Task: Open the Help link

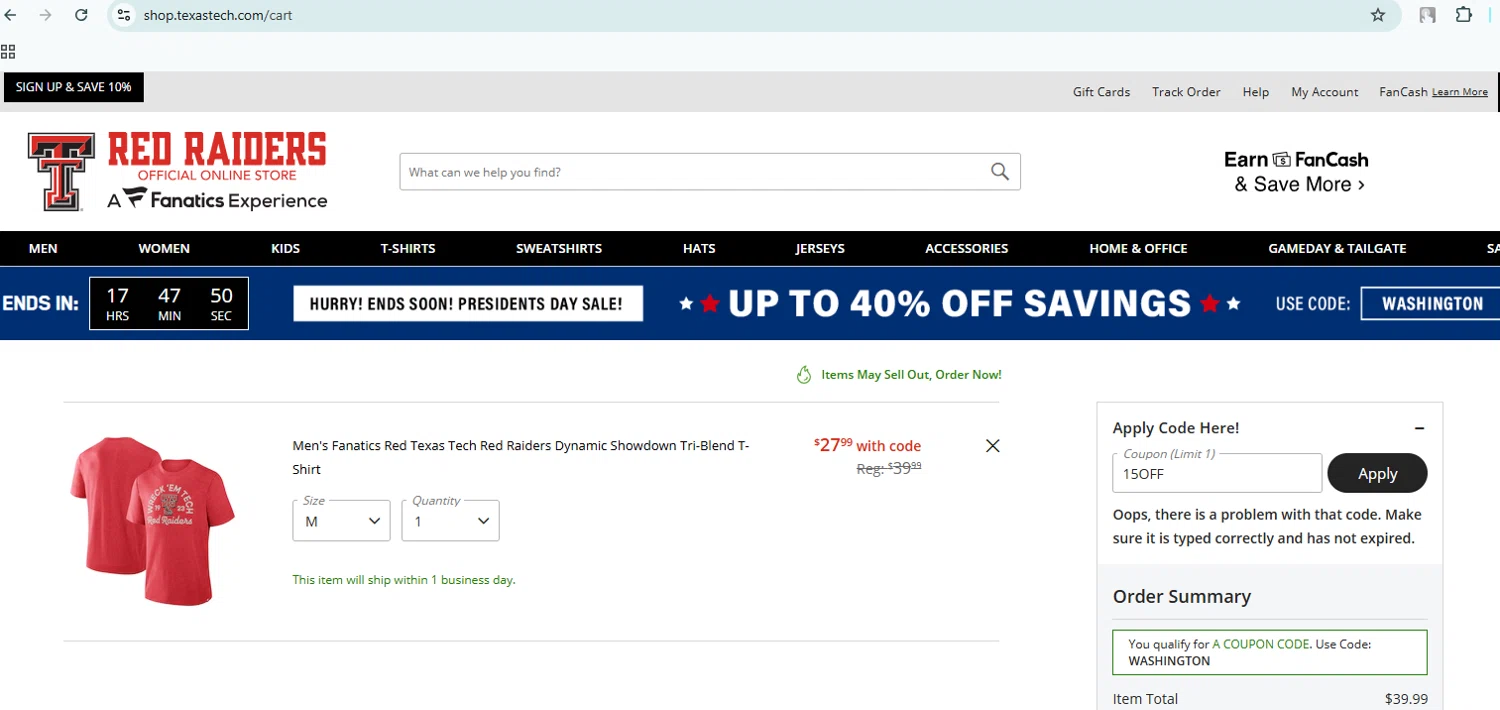Action: 1256,92
